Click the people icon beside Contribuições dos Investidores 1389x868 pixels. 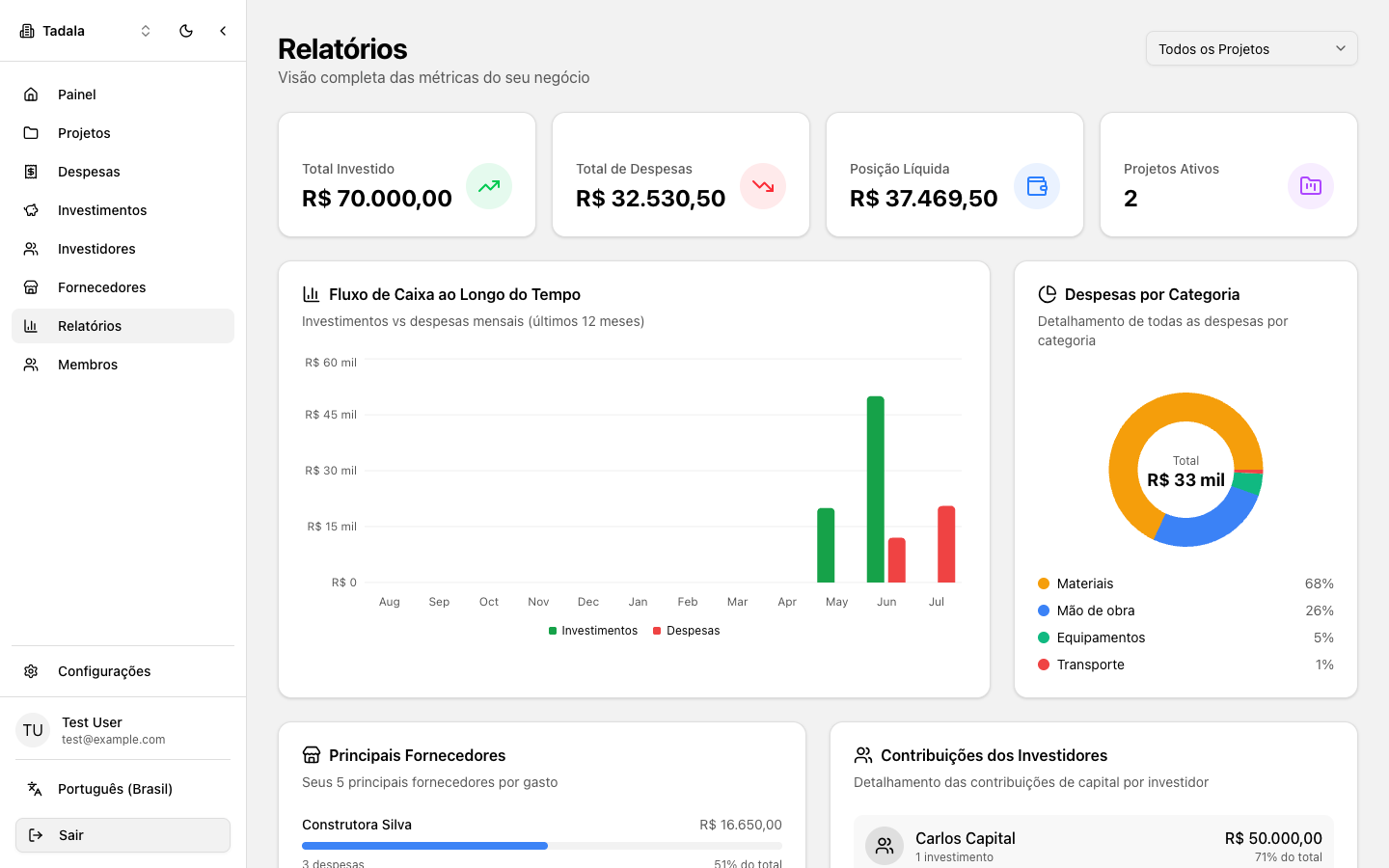point(862,755)
